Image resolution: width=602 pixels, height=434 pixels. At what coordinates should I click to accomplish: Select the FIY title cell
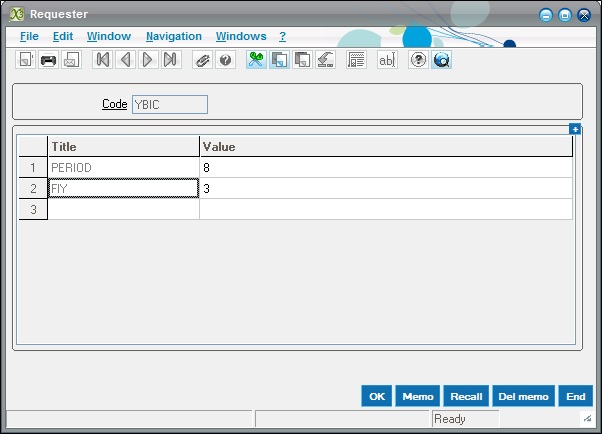[124, 188]
